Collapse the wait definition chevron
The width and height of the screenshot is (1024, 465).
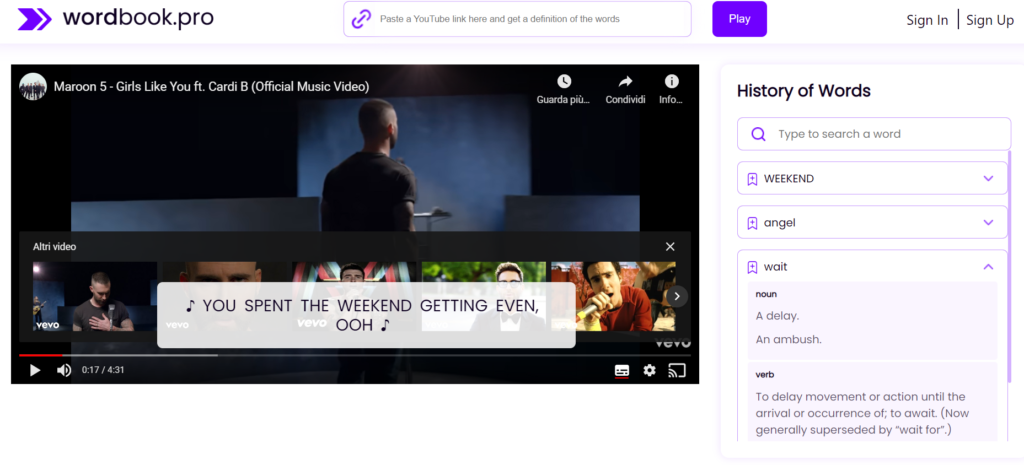point(988,266)
